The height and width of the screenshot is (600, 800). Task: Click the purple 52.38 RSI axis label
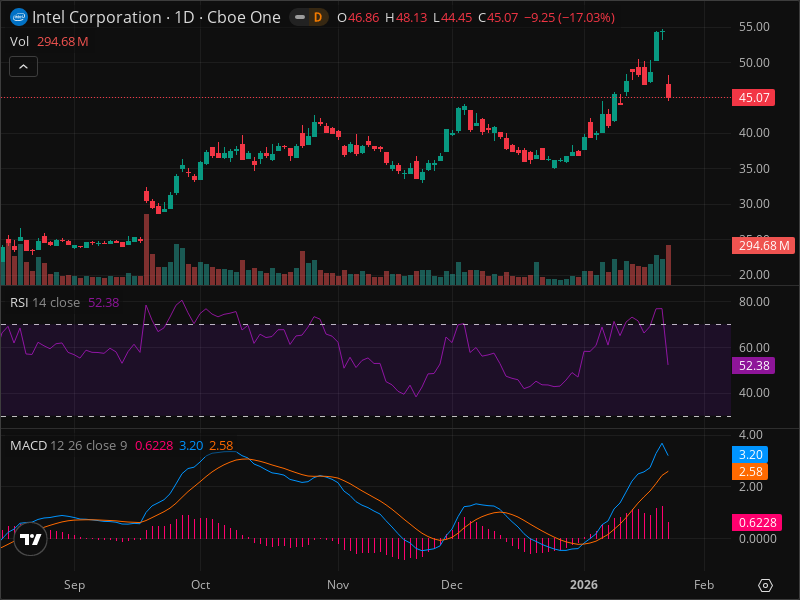[754, 365]
